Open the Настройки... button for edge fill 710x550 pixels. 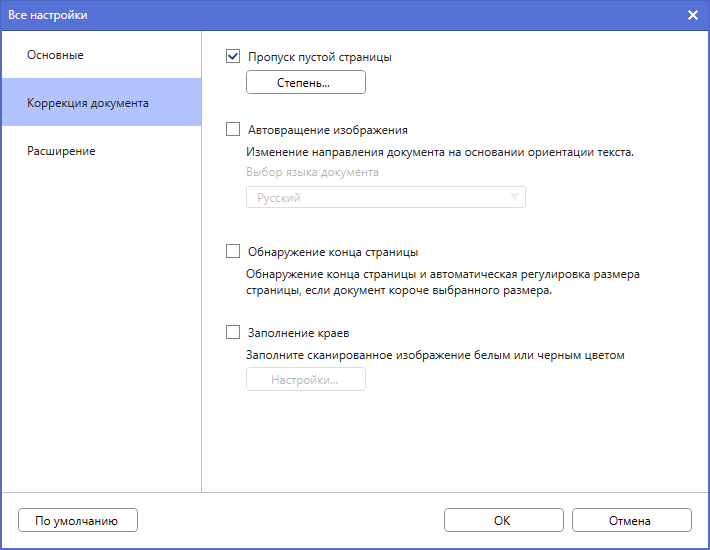click(305, 380)
